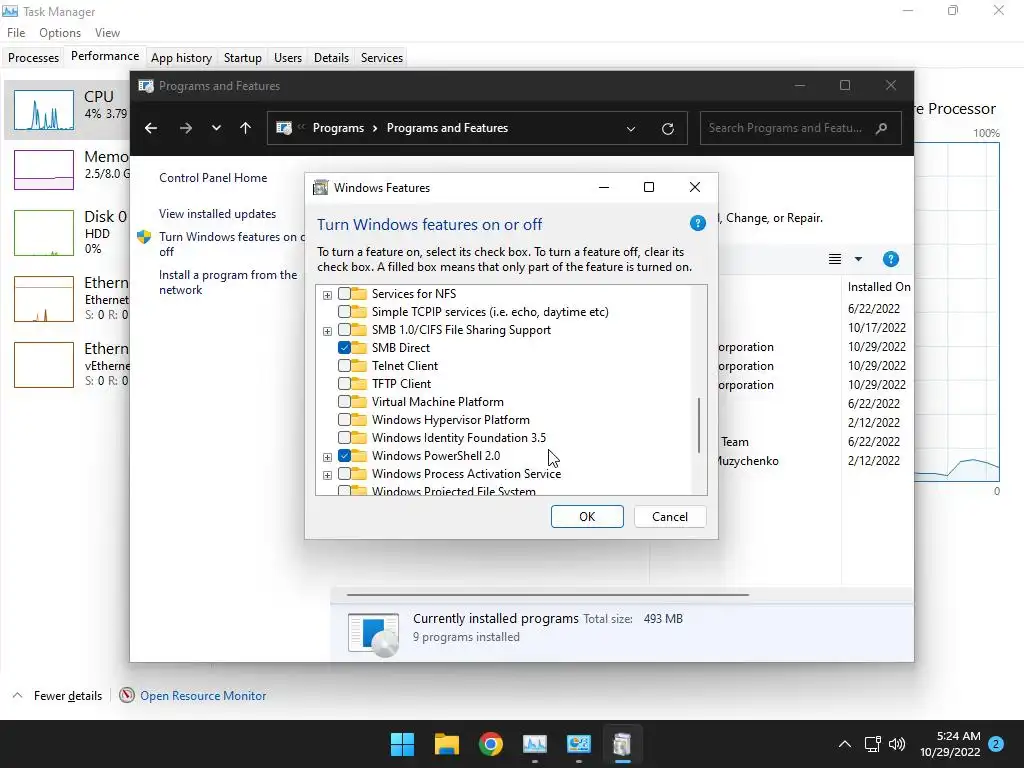Image resolution: width=1024 pixels, height=768 pixels.
Task: Click the forward arrow in Programs and Features
Action: pos(186,128)
